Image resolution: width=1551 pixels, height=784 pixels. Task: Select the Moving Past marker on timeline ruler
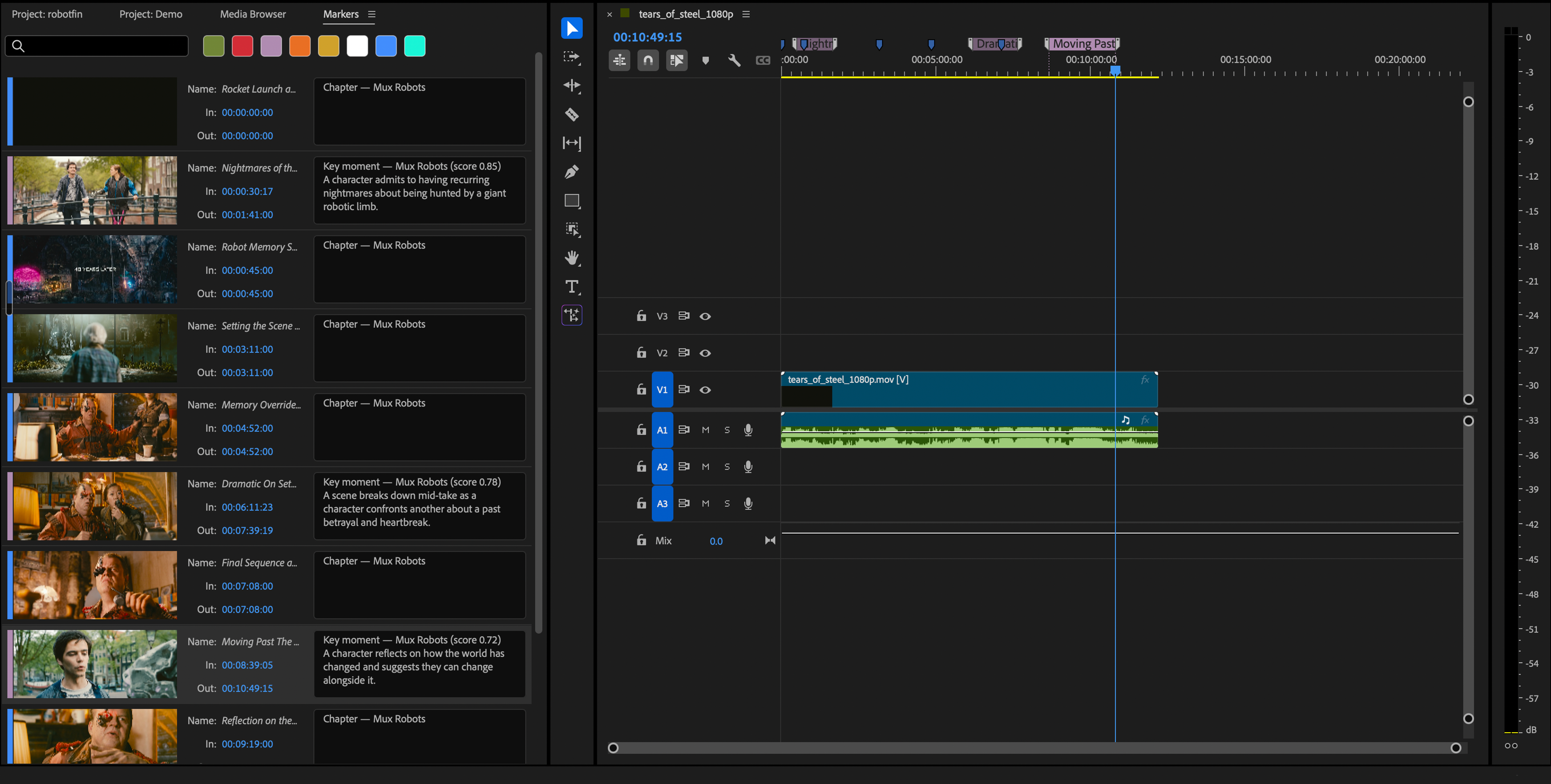(x=1082, y=43)
